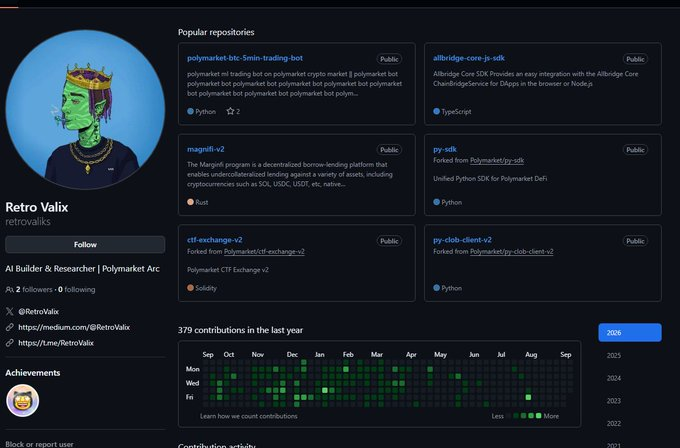The height and width of the screenshot is (448, 680).
Task: Click the Python language dot on py-sdk
Action: [436, 202]
